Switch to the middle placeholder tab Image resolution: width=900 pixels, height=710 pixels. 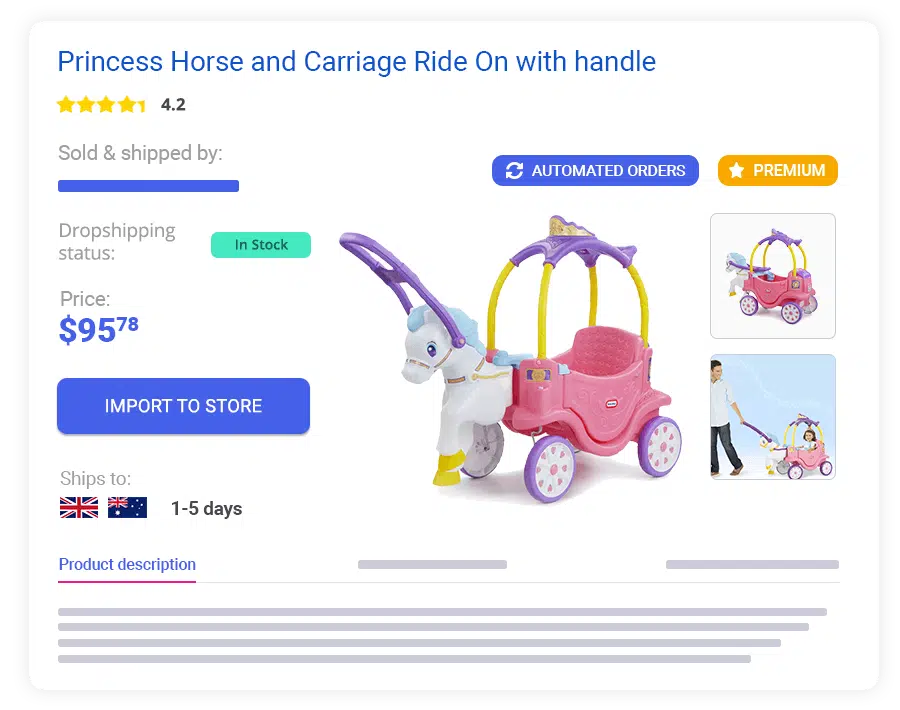pos(432,565)
